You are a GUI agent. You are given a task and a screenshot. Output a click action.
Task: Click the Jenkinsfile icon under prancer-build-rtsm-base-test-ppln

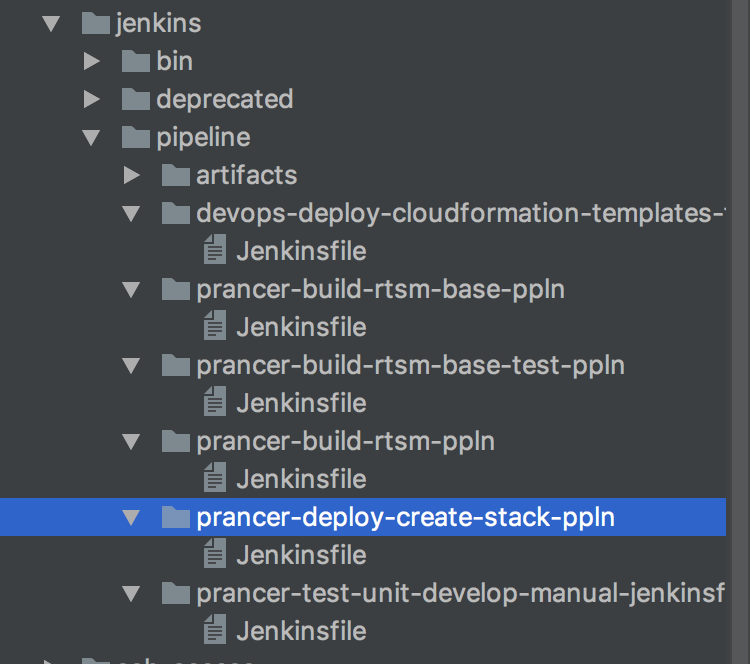(214, 403)
